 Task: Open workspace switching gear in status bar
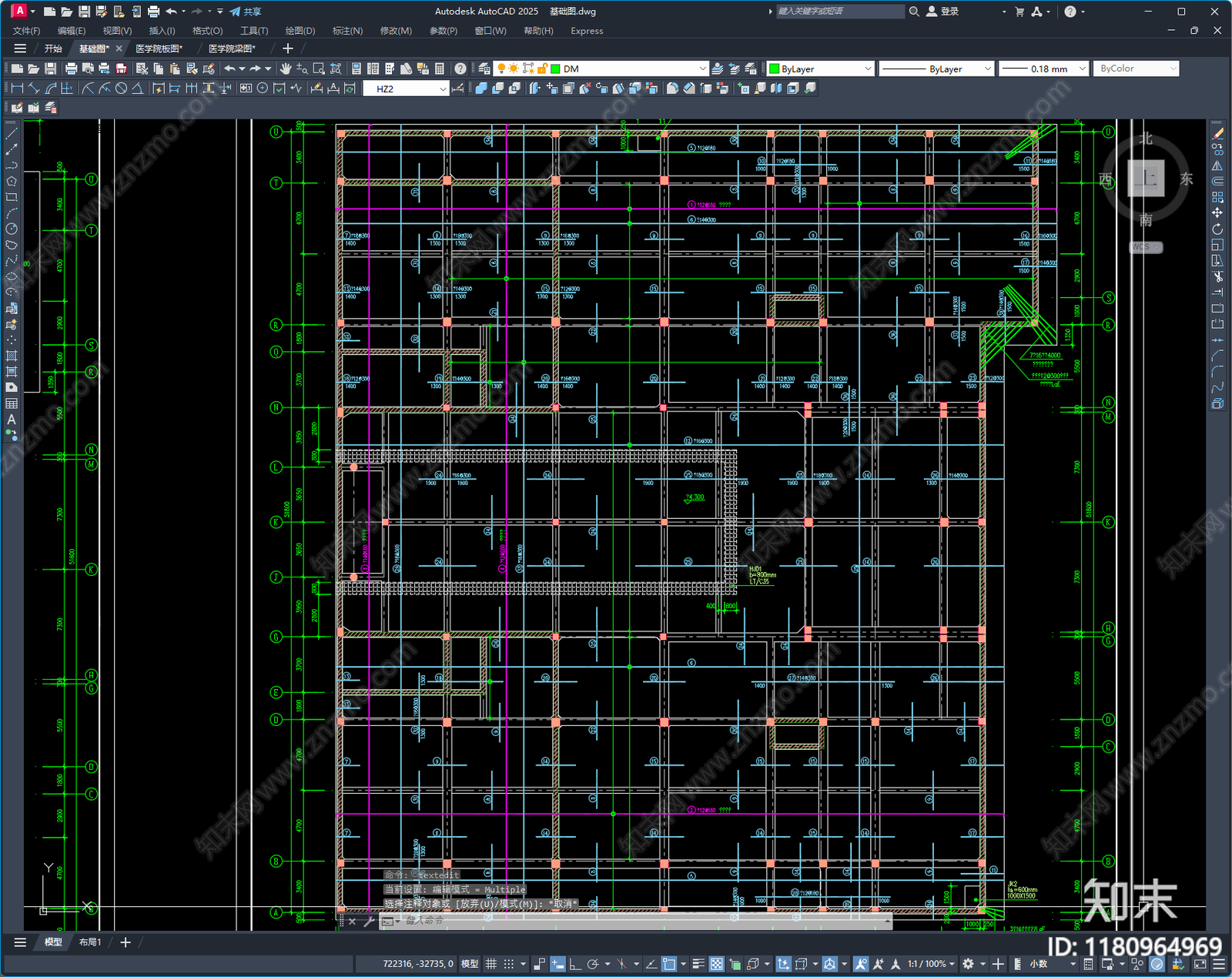(969, 964)
